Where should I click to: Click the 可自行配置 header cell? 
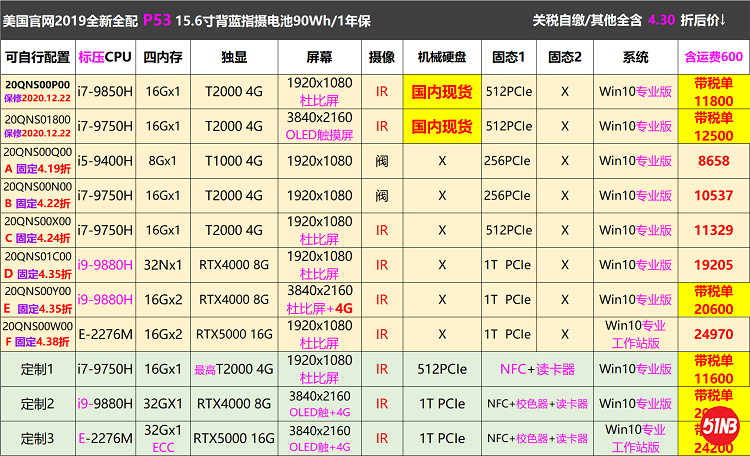38,56
